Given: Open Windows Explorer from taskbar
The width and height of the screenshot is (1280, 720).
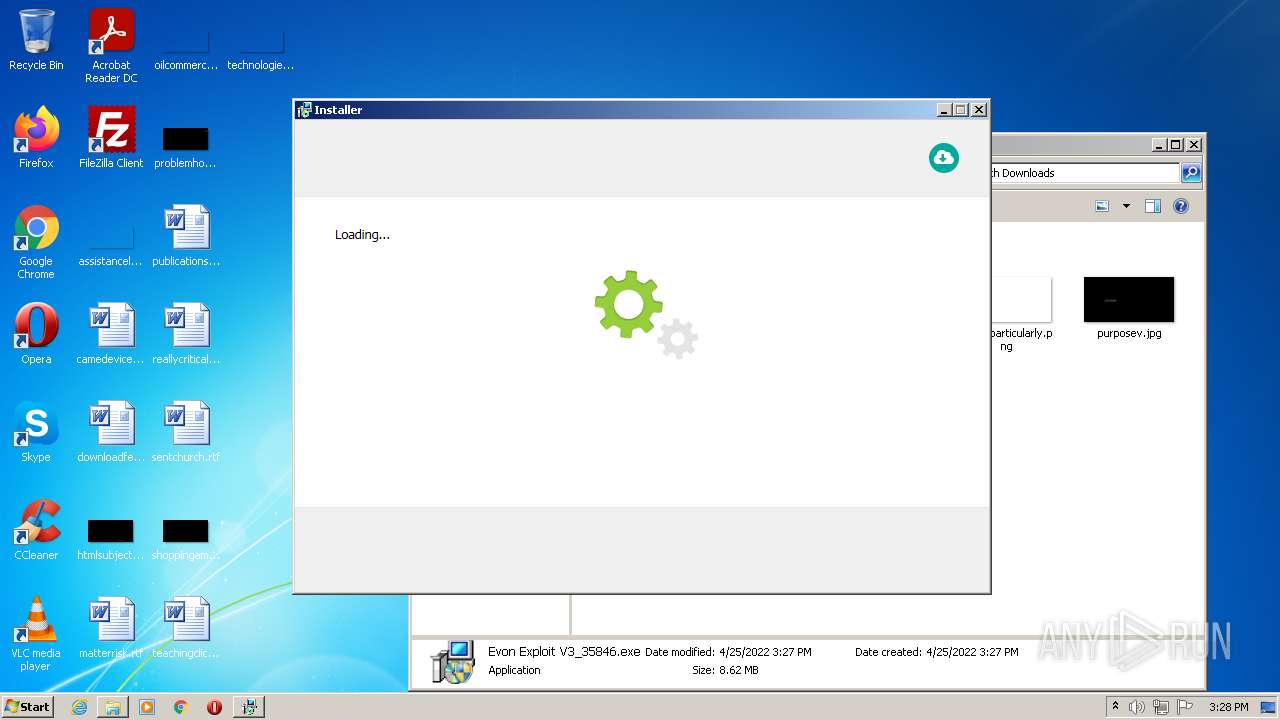Looking at the screenshot, I should pyautogui.click(x=113, y=707).
